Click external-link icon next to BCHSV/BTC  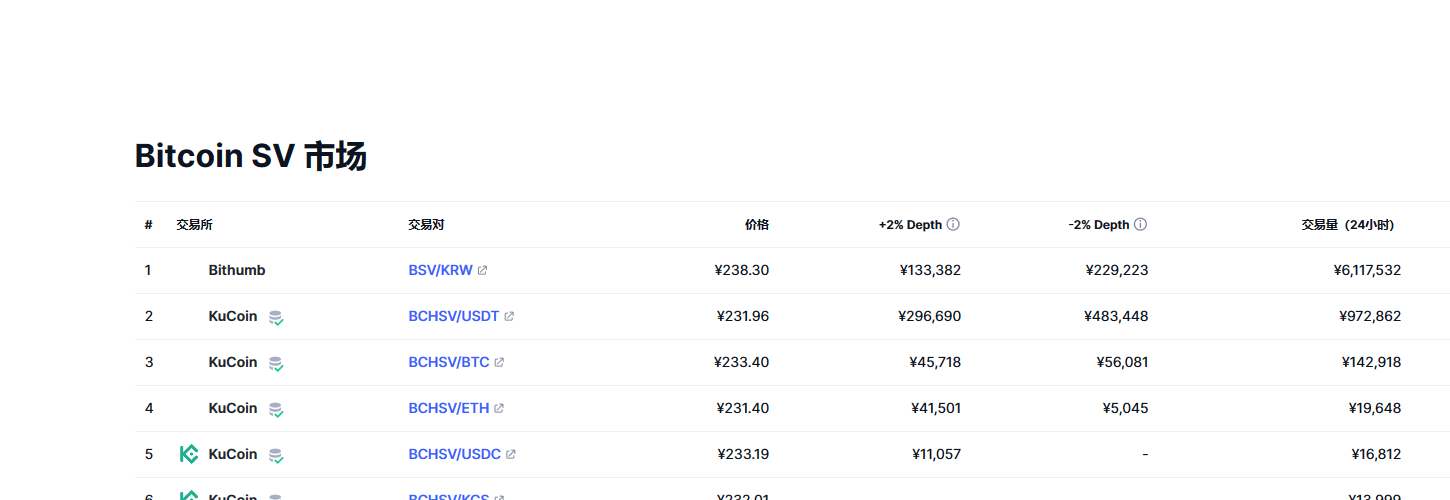click(499, 362)
